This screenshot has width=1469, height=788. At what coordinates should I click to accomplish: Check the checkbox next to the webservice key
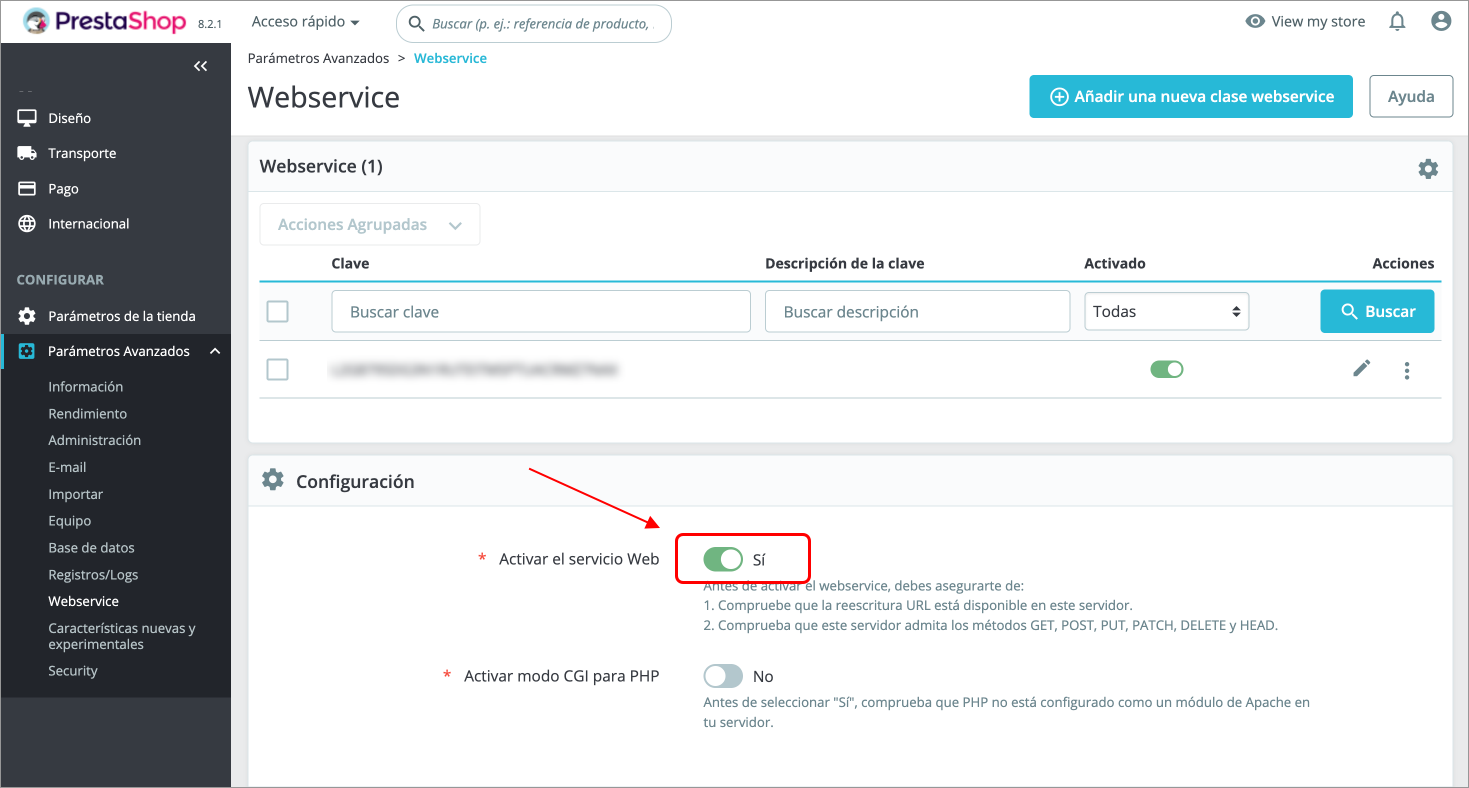(277, 369)
